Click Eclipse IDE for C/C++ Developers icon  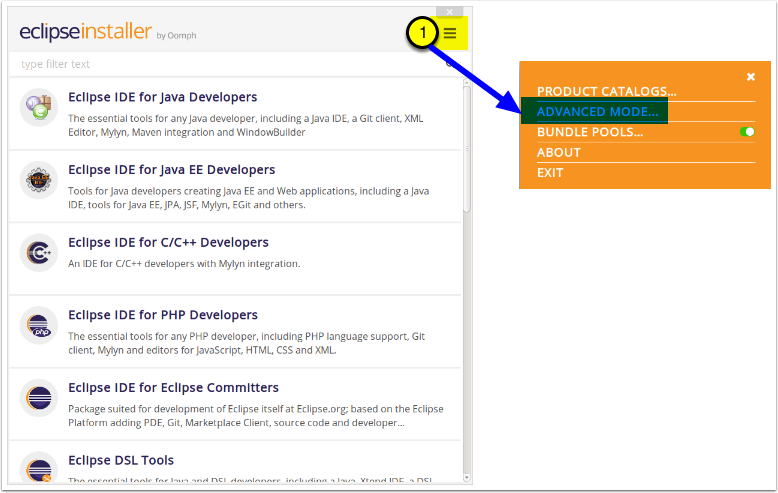[x=39, y=253]
